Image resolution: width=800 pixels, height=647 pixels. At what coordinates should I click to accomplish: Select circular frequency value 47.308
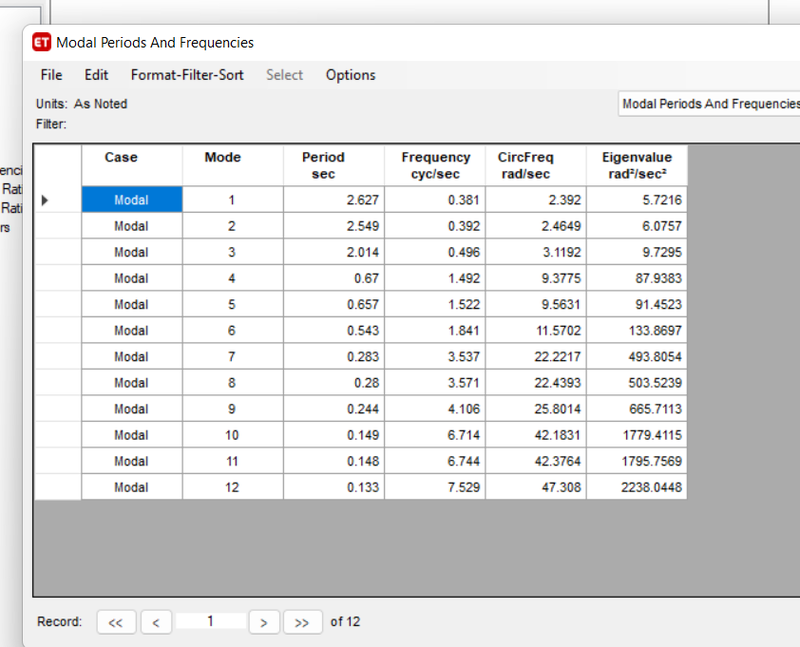tap(536, 487)
